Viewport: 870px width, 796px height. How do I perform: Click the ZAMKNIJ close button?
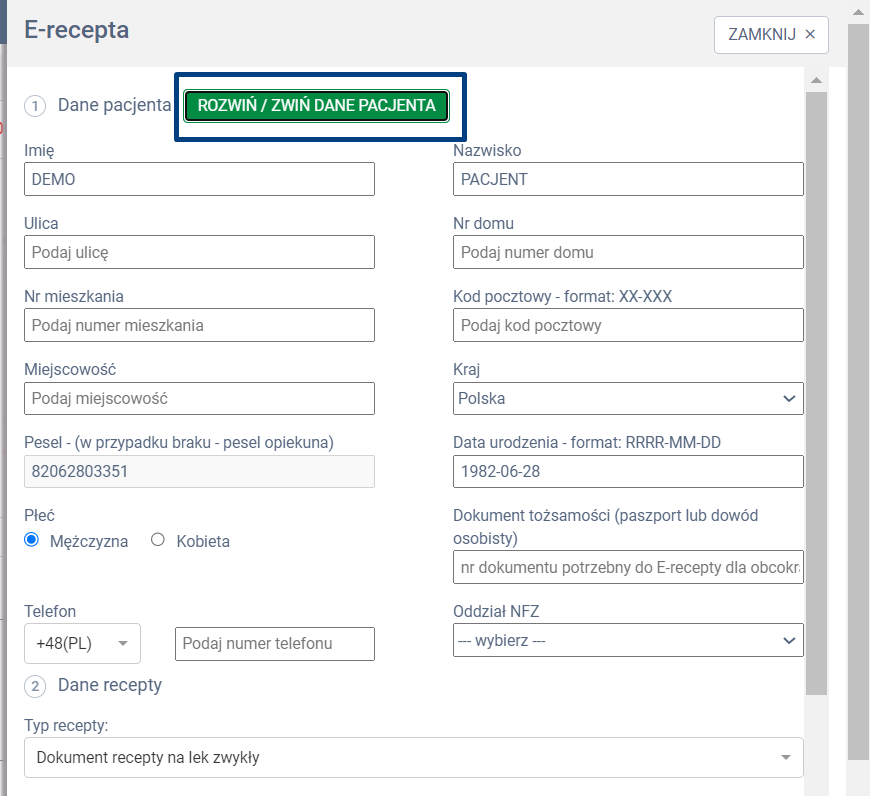(771, 34)
